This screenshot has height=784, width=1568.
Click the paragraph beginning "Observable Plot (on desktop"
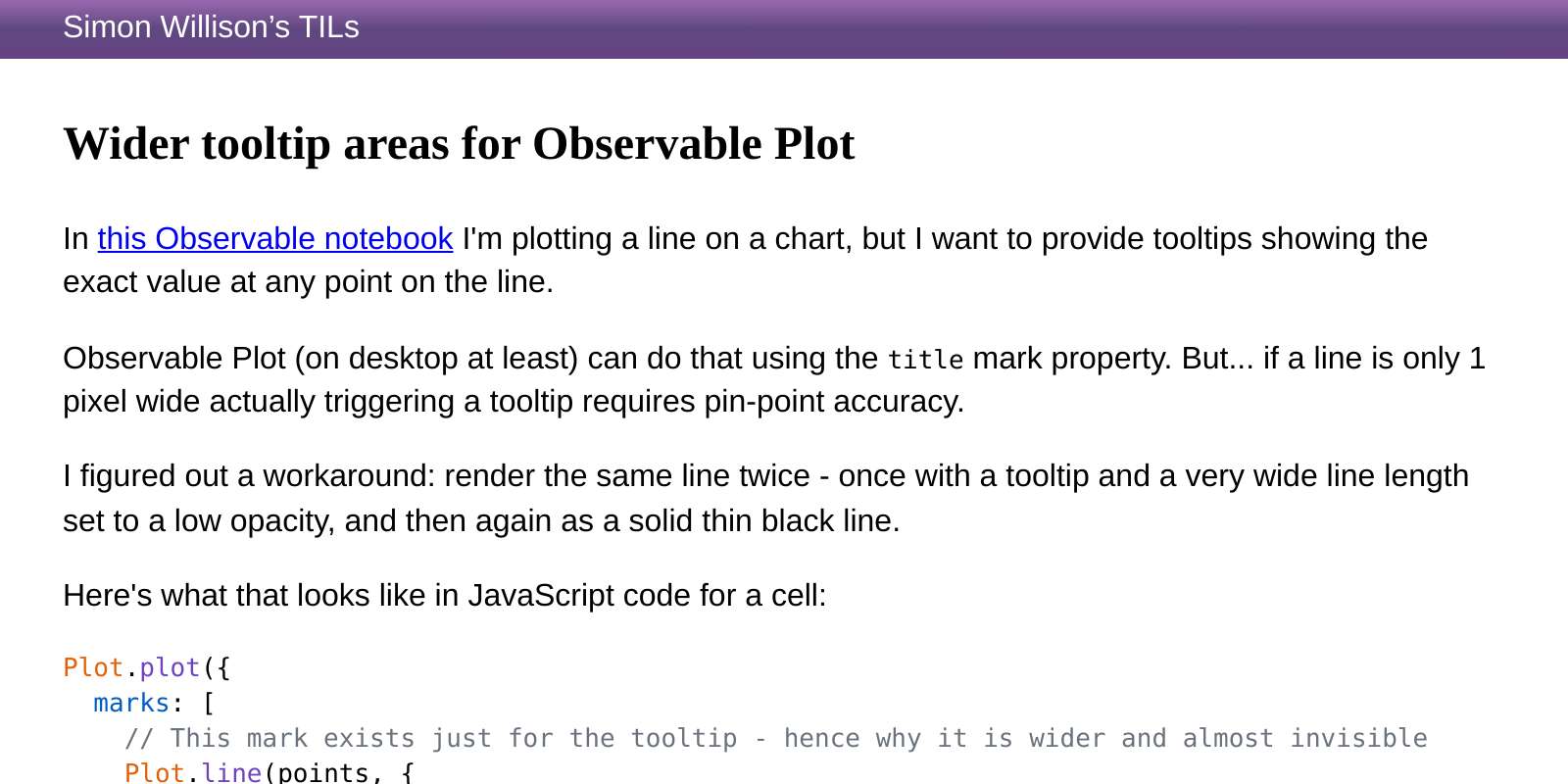tap(774, 379)
